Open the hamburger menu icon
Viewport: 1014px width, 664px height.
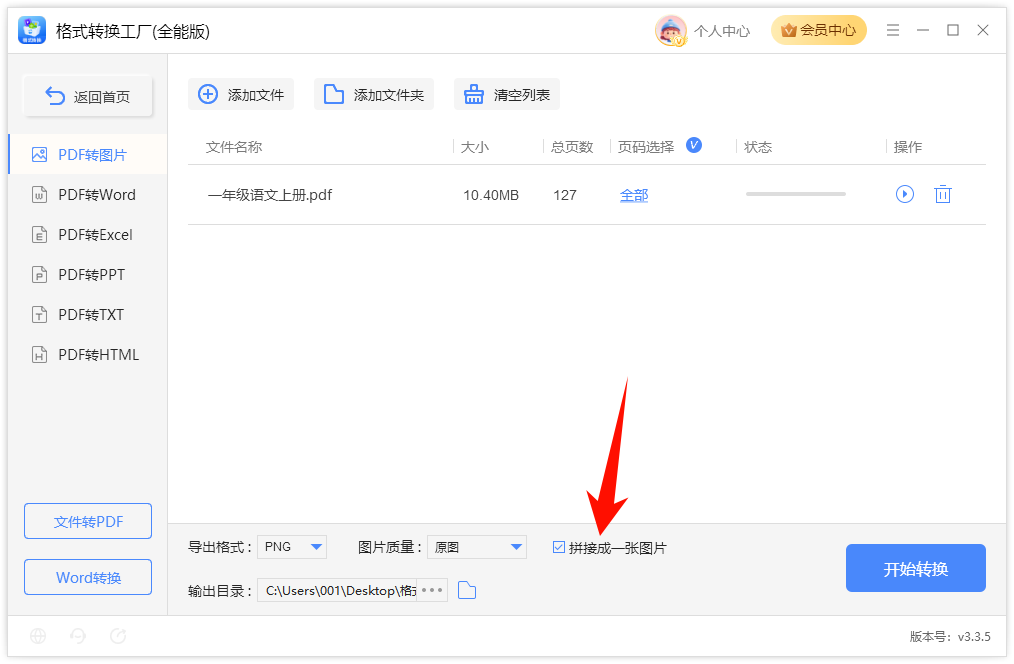(x=892, y=30)
